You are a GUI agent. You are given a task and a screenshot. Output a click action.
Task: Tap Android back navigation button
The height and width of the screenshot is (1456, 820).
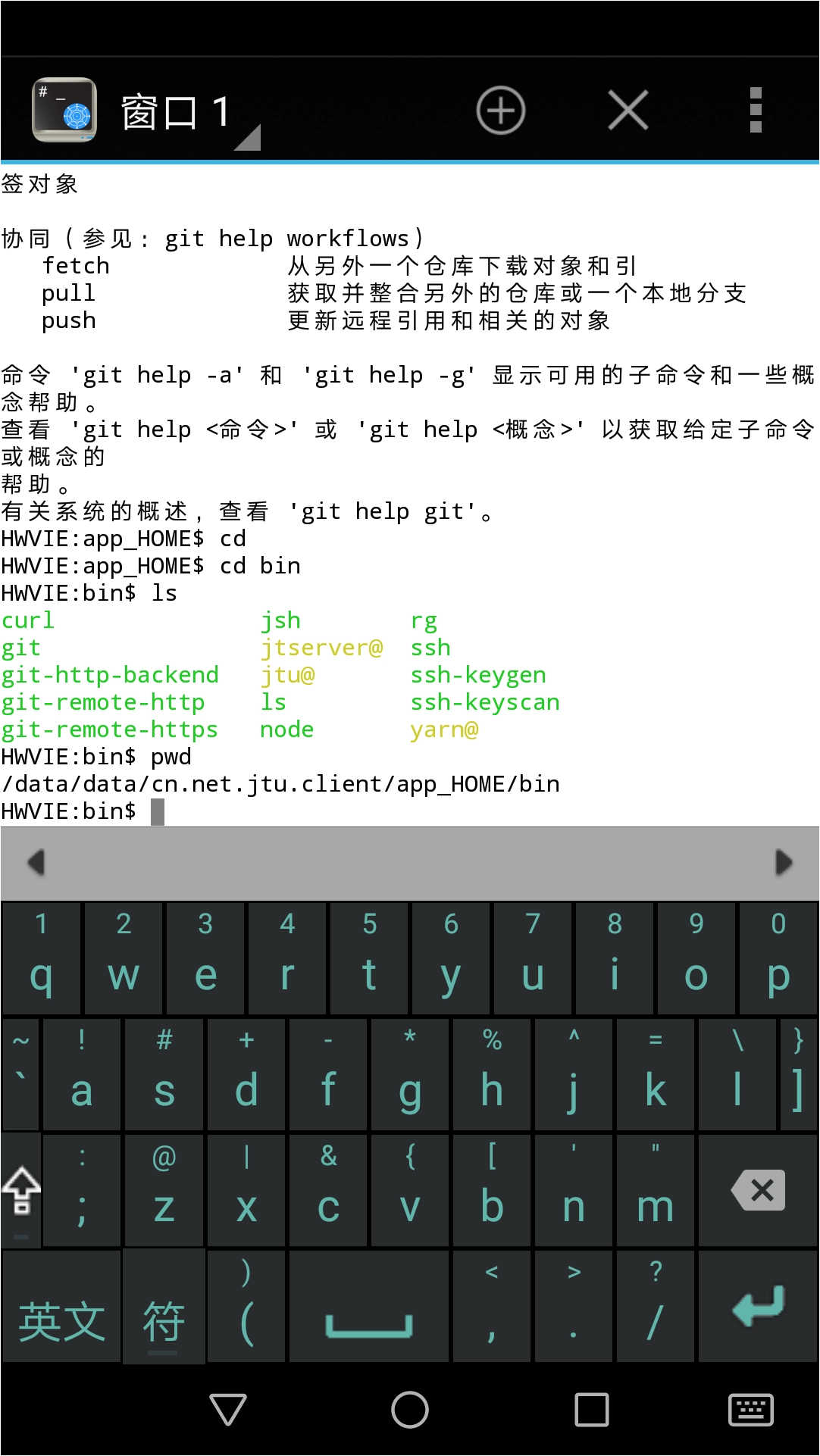click(x=227, y=1410)
